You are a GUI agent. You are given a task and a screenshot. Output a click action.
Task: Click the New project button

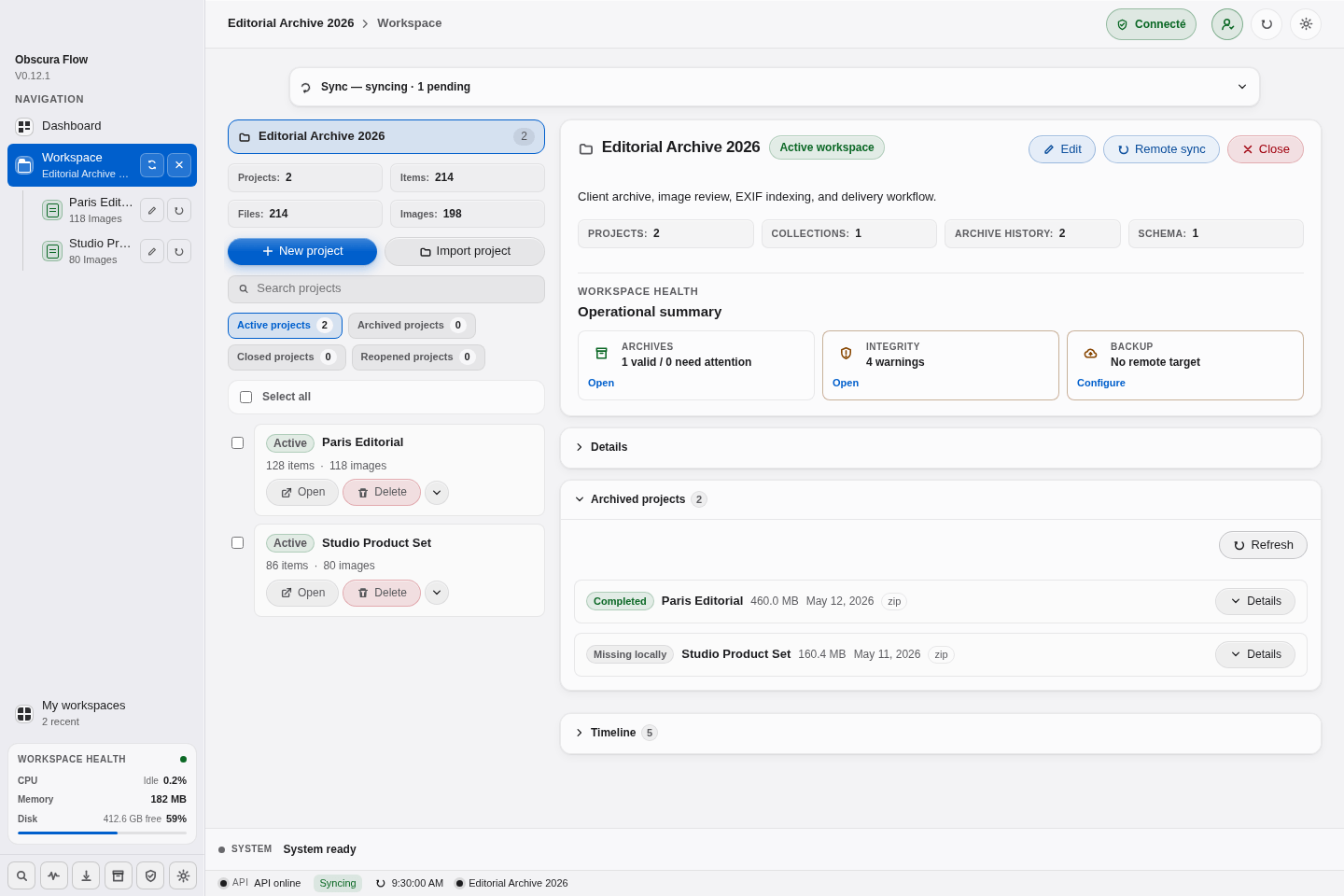tap(302, 251)
